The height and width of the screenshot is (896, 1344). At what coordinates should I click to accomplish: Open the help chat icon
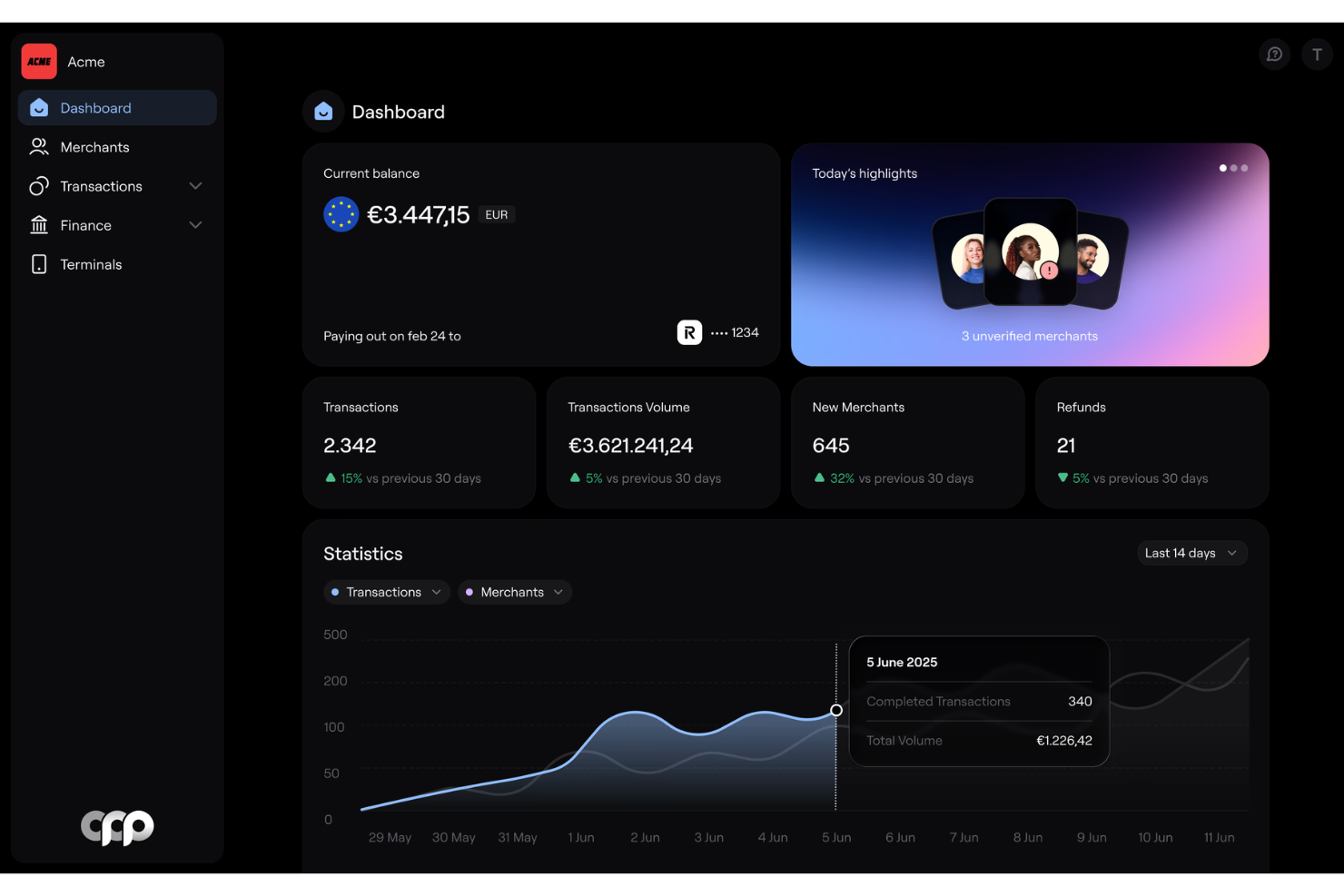pos(1274,54)
